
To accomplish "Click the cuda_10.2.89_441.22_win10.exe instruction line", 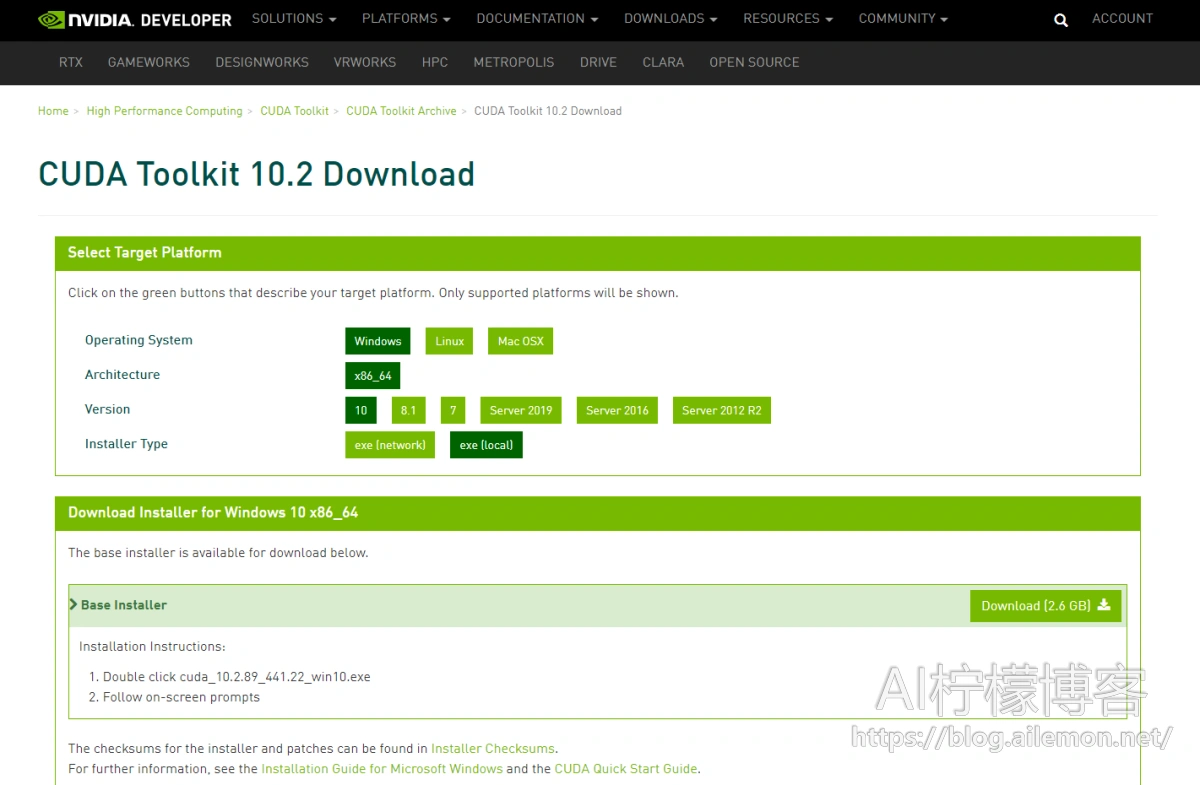I will click(237, 677).
